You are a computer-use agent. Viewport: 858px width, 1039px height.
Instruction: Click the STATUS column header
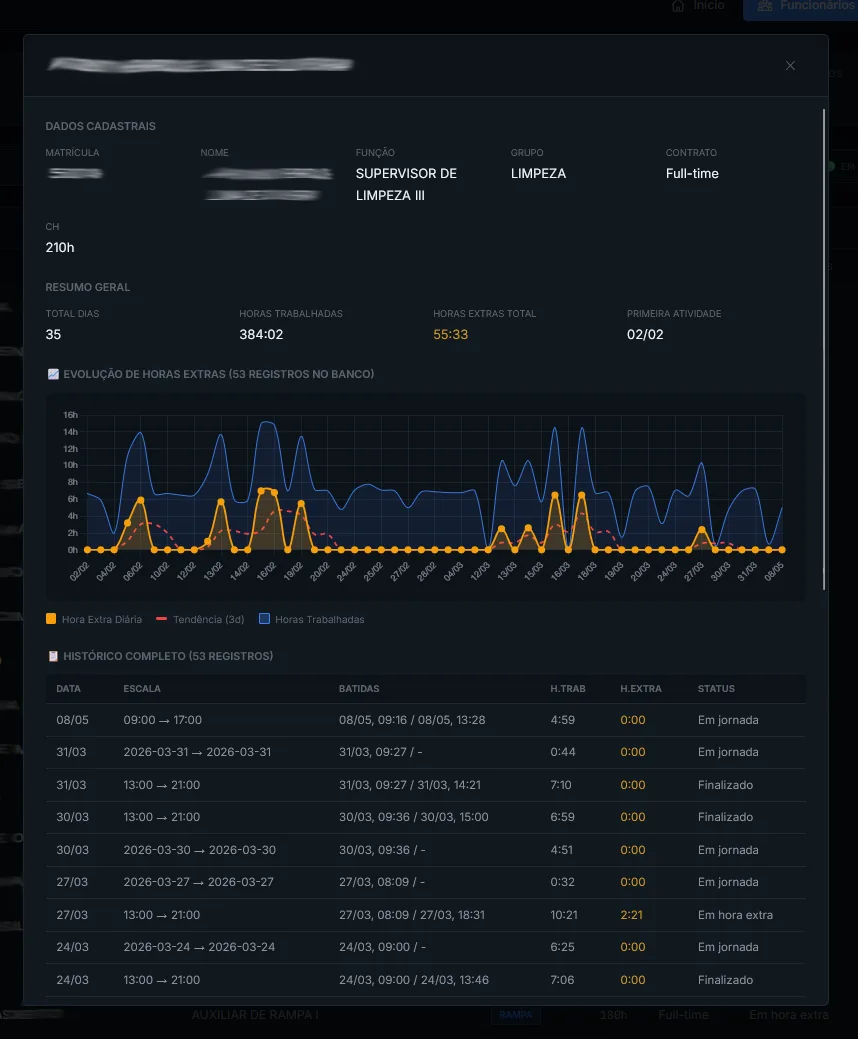click(x=716, y=688)
